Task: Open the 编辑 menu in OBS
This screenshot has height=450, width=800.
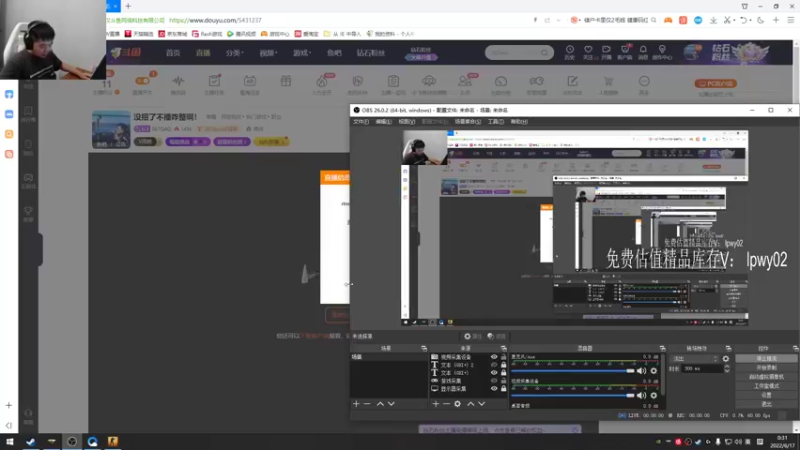Action: pyautogui.click(x=383, y=121)
